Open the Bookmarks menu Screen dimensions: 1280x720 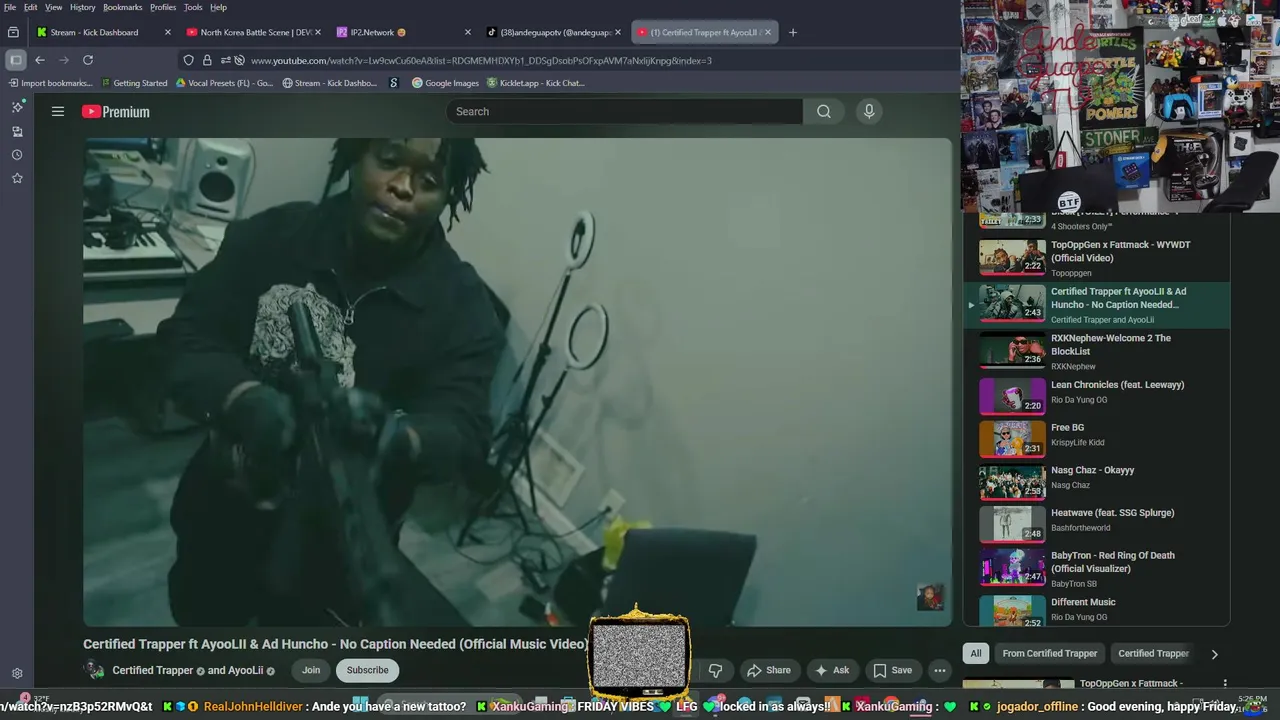coord(123,7)
